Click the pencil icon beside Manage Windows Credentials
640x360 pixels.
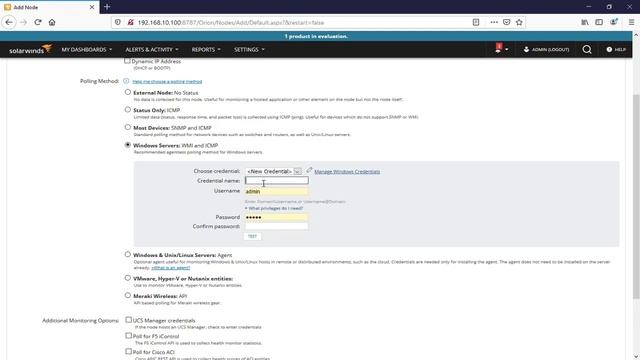[309, 170]
